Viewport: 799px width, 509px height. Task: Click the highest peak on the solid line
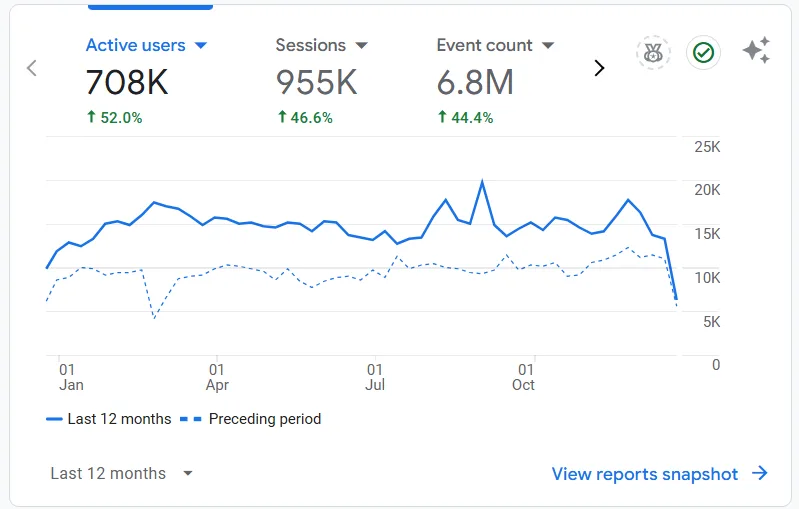tap(482, 182)
